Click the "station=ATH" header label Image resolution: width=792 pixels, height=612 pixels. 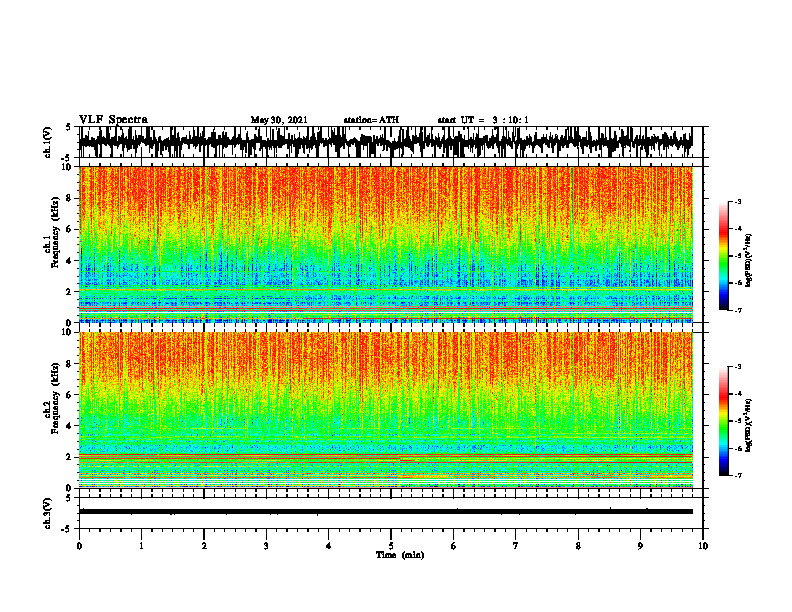pyautogui.click(x=371, y=120)
